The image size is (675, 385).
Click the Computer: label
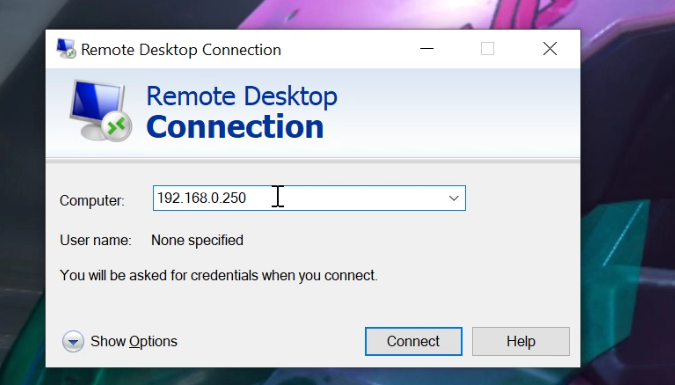point(92,201)
